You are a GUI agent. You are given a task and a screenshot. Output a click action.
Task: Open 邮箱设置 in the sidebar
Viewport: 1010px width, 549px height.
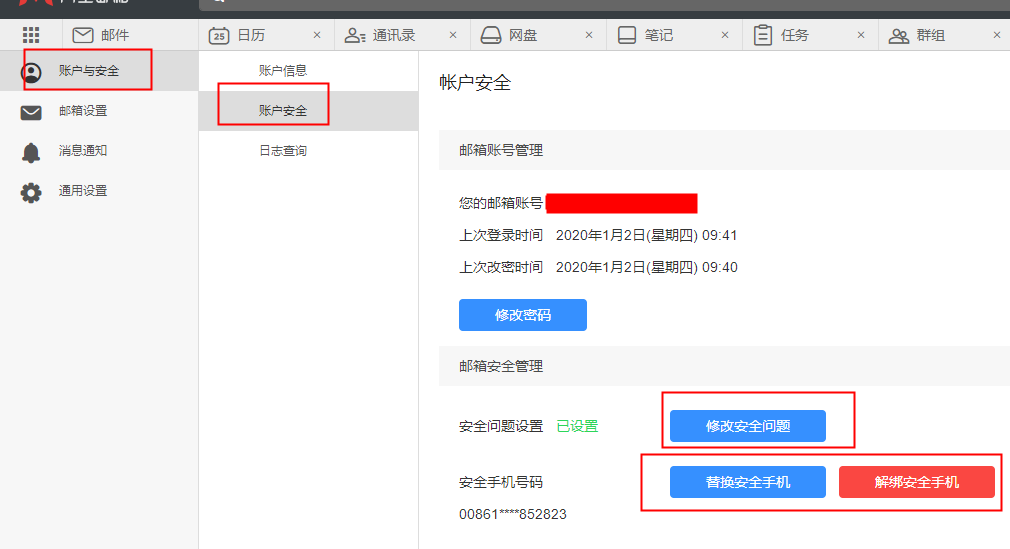tap(83, 111)
